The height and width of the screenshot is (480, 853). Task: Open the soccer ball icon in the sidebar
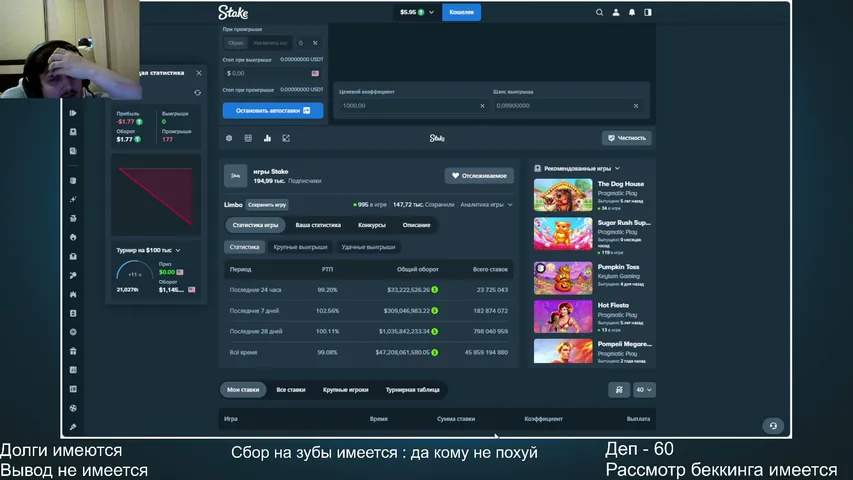(x=73, y=408)
